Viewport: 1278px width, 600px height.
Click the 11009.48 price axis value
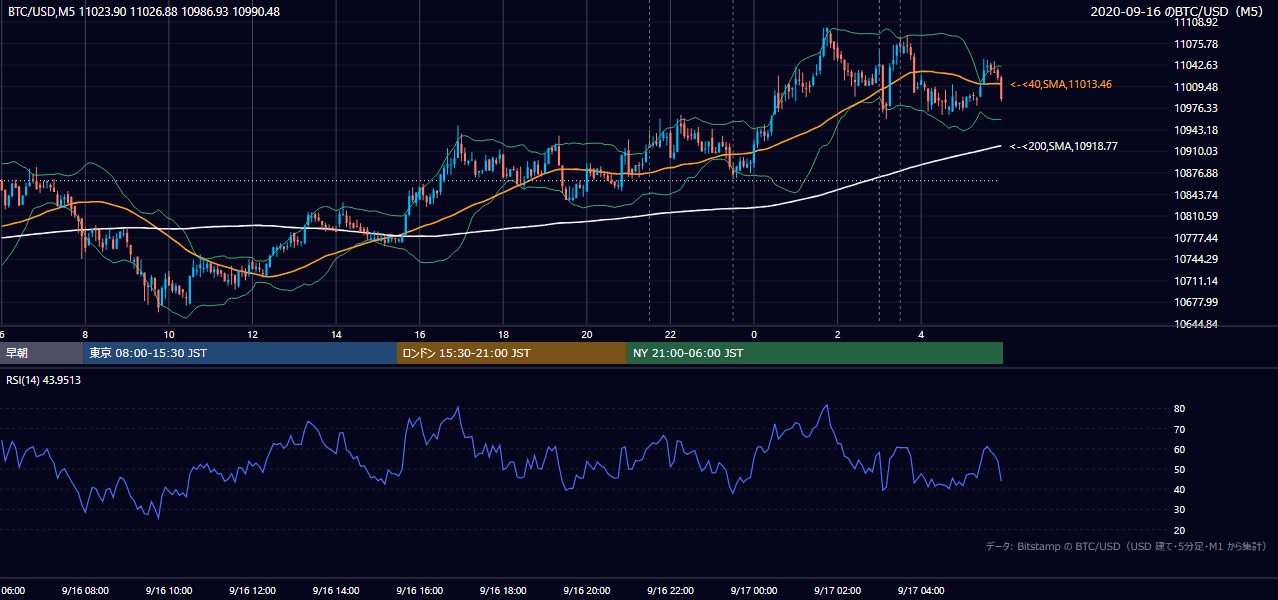[1196, 87]
